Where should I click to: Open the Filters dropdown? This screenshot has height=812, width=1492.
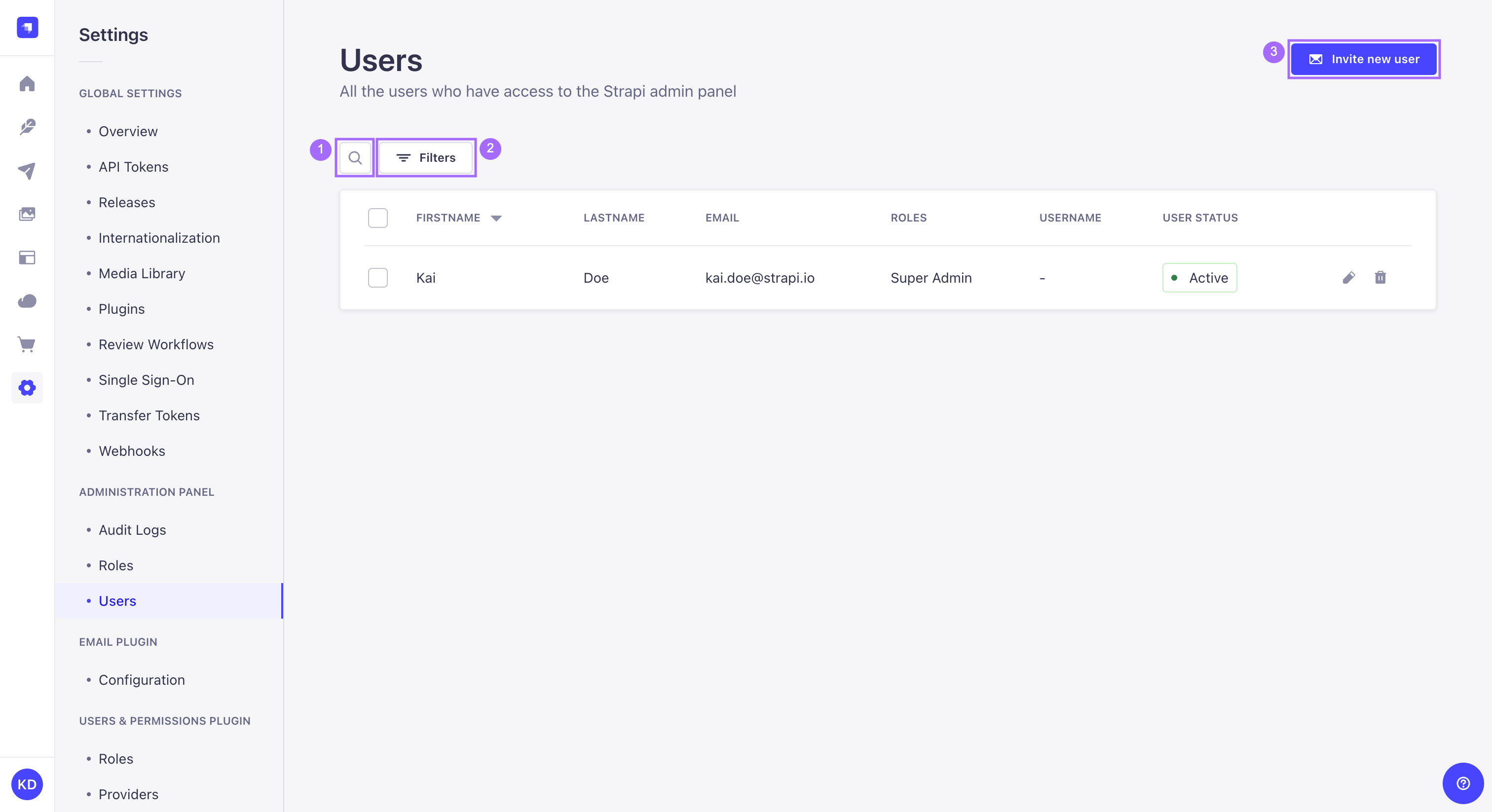[x=426, y=157]
